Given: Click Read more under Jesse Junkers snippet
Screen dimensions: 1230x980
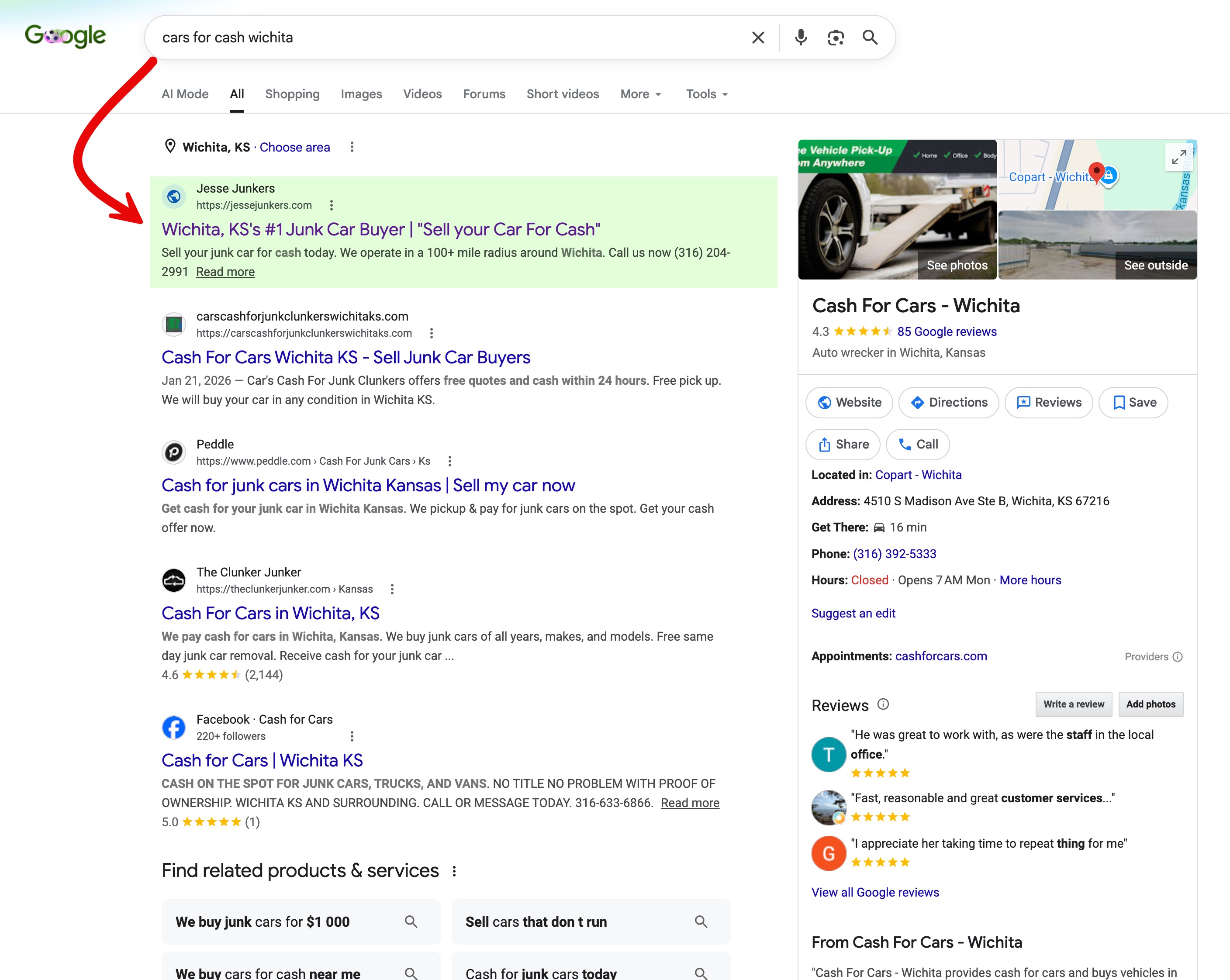Looking at the screenshot, I should (x=225, y=272).
